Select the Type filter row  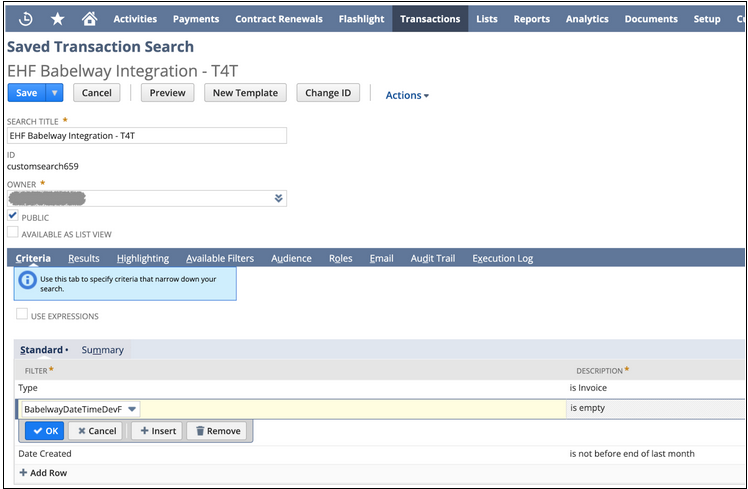[x=380, y=388]
